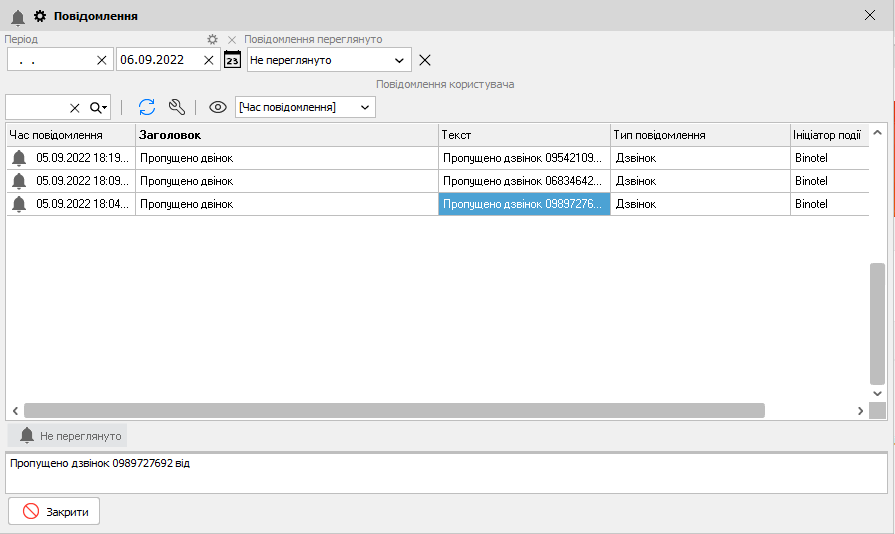Click the refresh icon in the toolbar

(x=147, y=107)
